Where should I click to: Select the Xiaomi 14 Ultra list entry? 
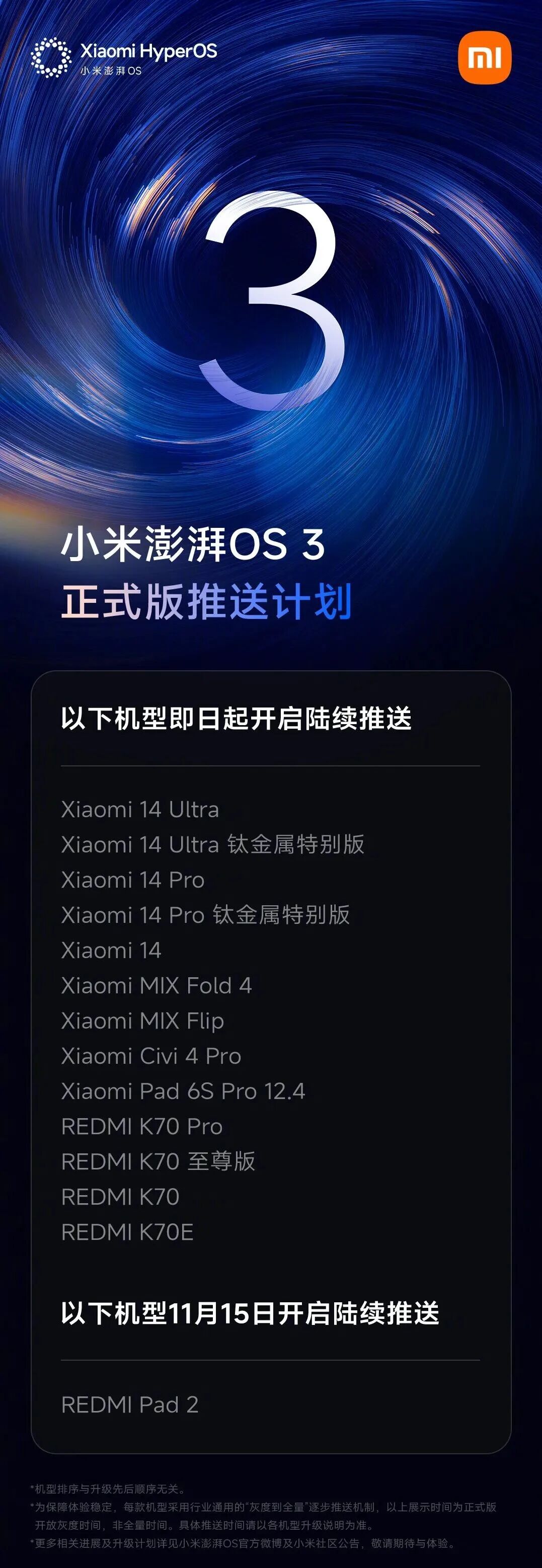tap(140, 810)
